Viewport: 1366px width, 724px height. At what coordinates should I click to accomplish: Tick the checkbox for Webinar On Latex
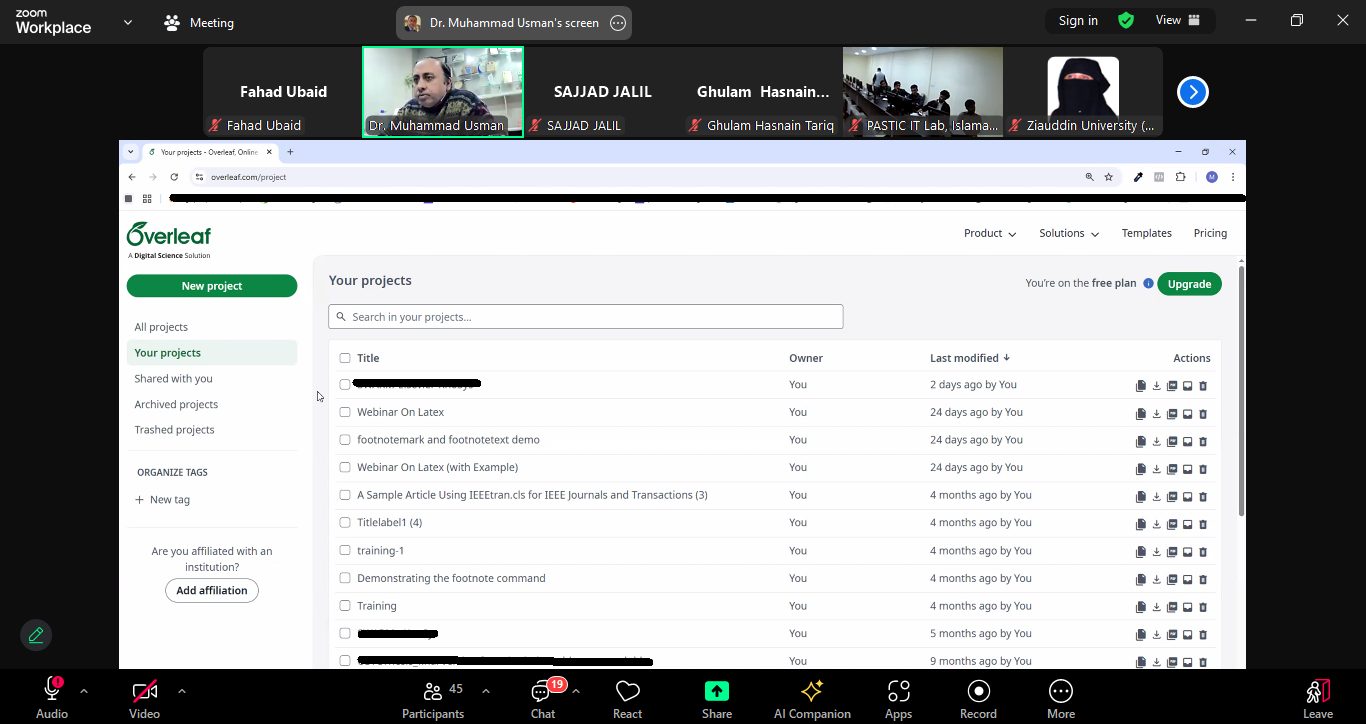tap(345, 412)
